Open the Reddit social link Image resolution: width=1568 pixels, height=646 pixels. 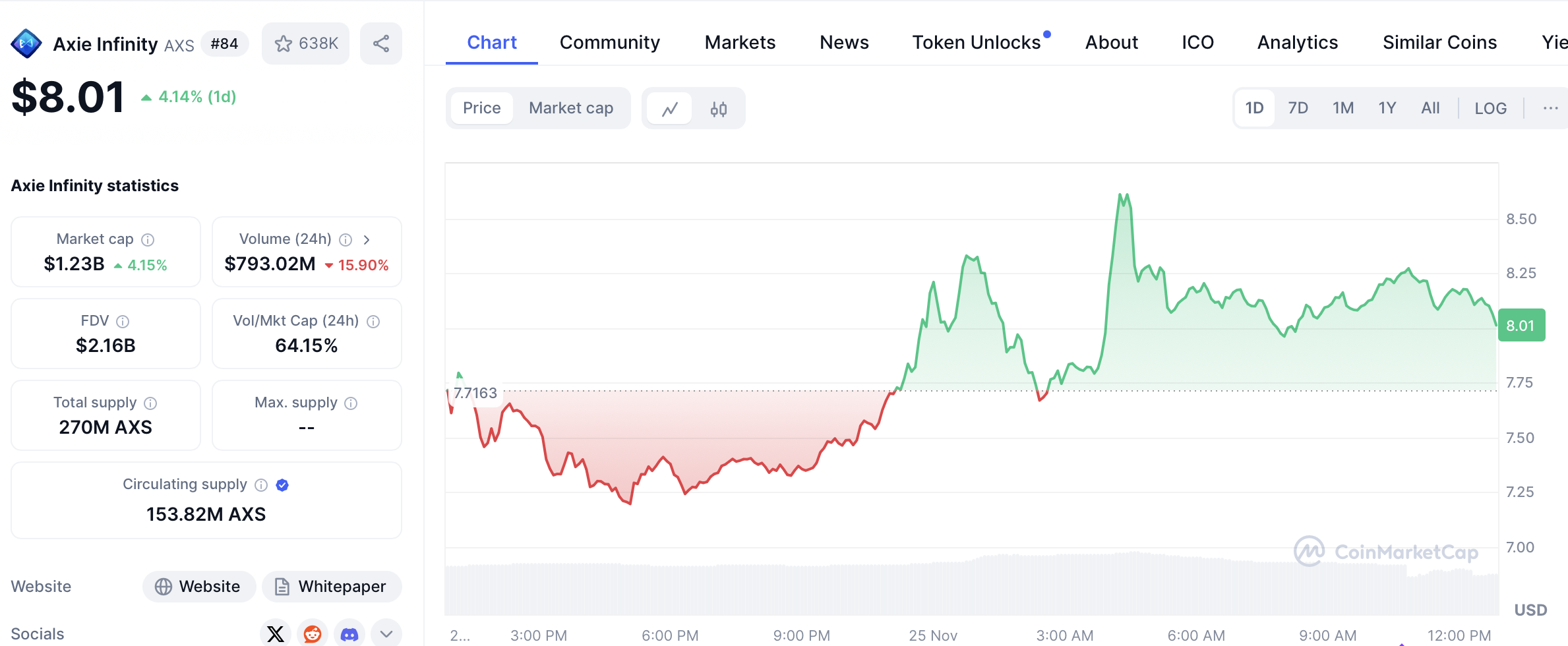(313, 633)
